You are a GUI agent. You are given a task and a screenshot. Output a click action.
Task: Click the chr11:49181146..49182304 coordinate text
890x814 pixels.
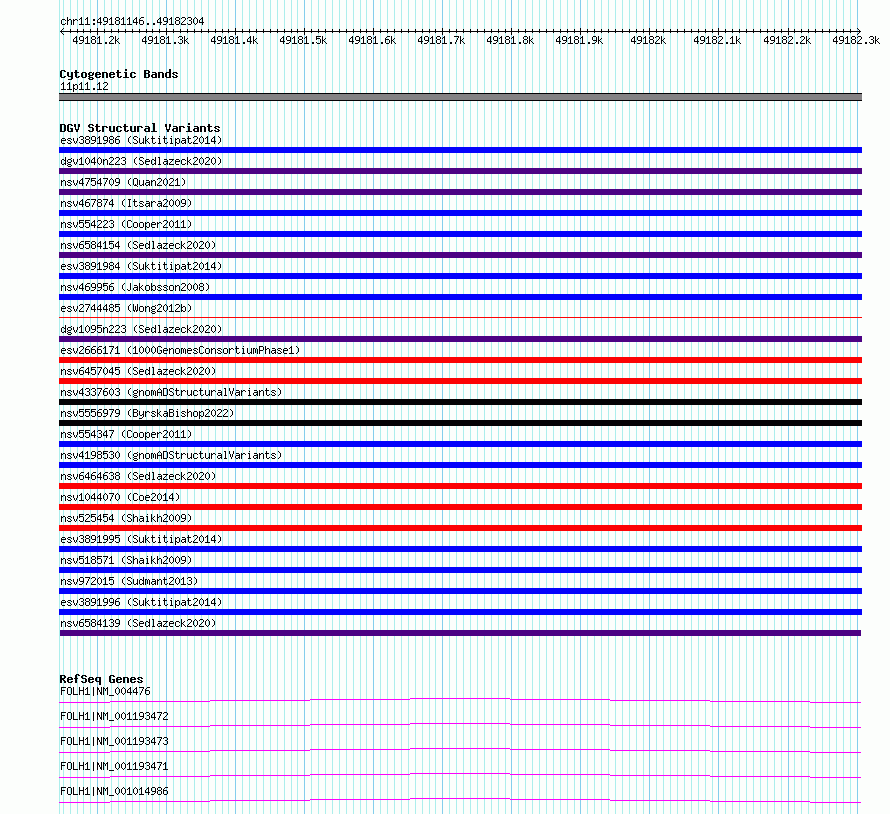(x=132, y=21)
